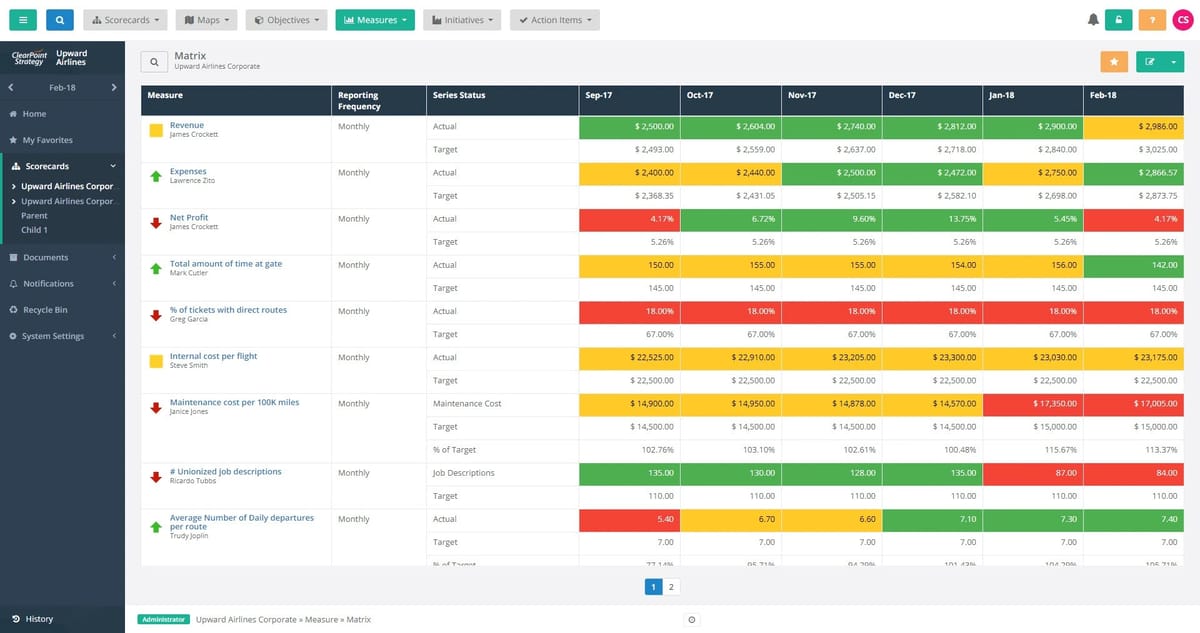The image size is (1200, 633).
Task: Open the blue search button in top bar
Action: coord(60,20)
